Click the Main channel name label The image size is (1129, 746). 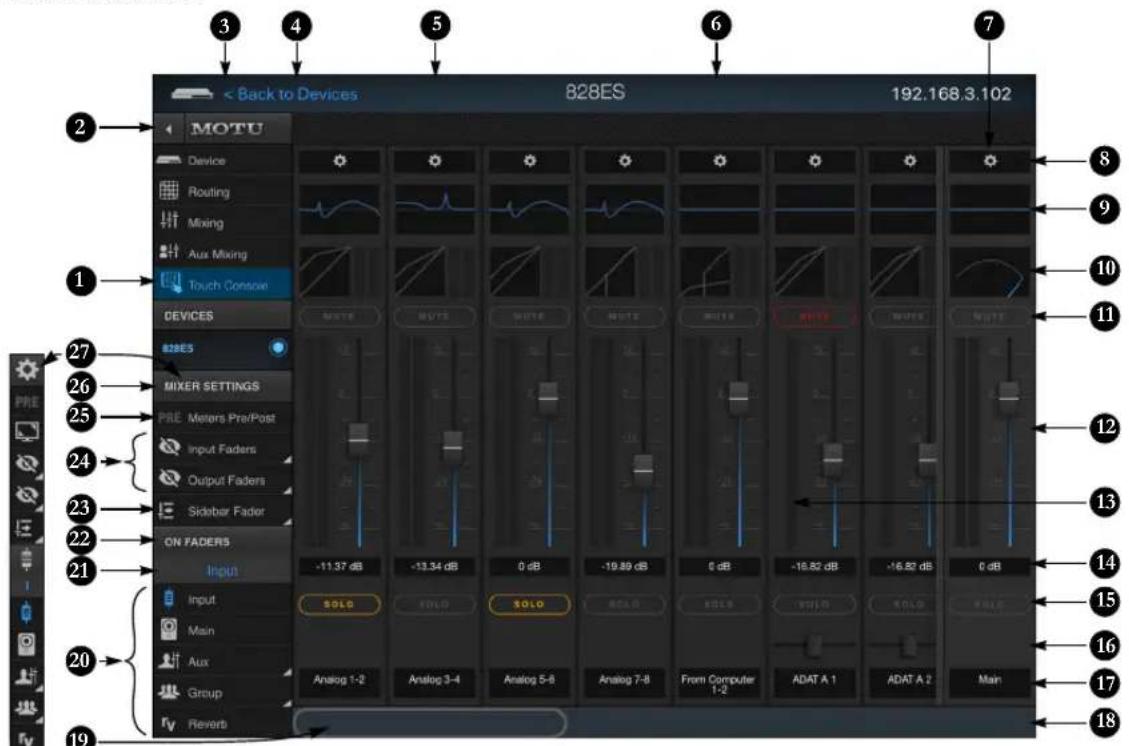990,680
